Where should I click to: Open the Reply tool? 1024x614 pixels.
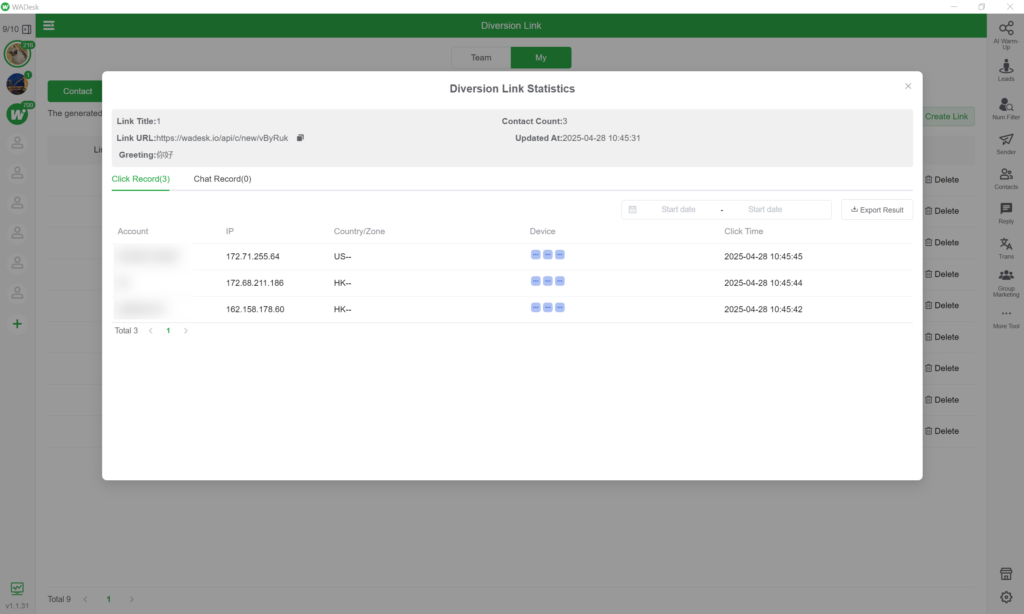click(x=1006, y=213)
